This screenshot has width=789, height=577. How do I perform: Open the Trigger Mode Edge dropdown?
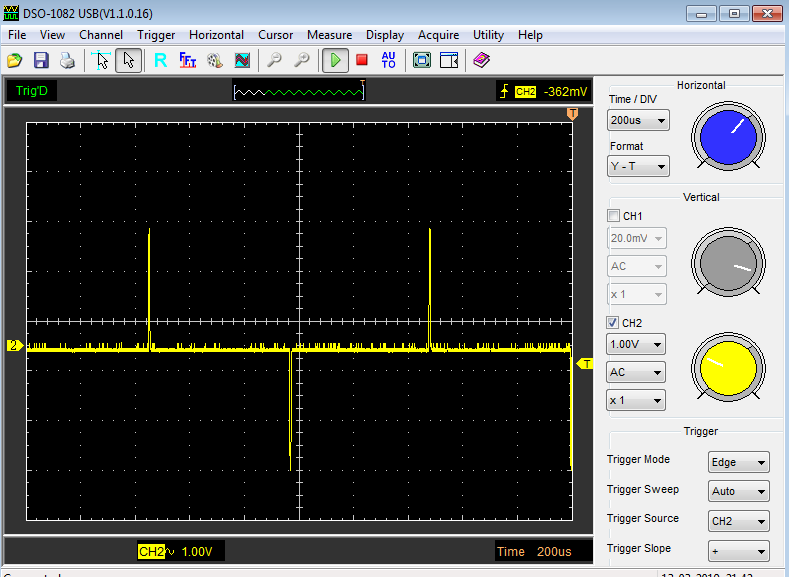tap(738, 462)
